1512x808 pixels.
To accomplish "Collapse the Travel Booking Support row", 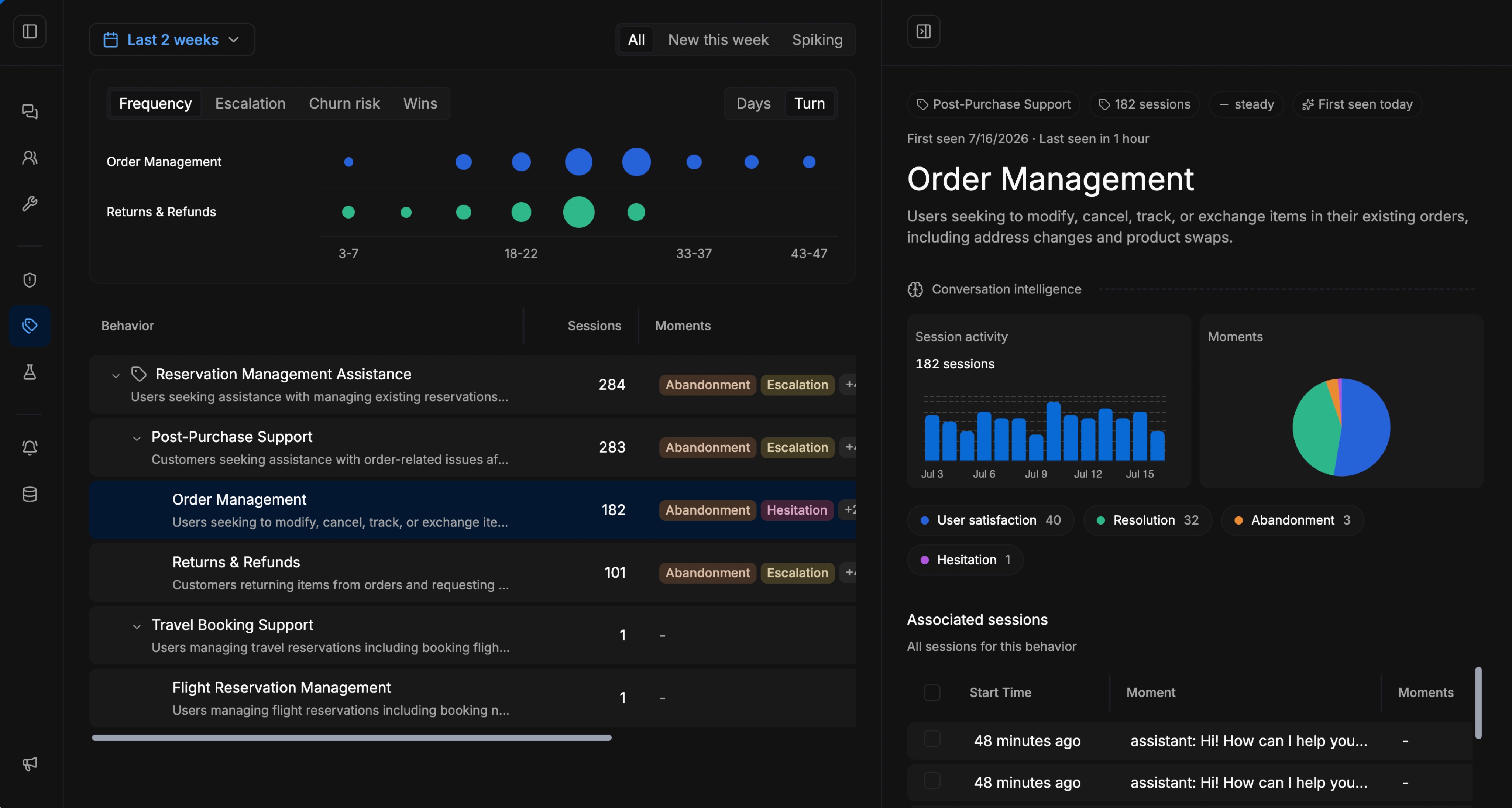I will click(137, 627).
